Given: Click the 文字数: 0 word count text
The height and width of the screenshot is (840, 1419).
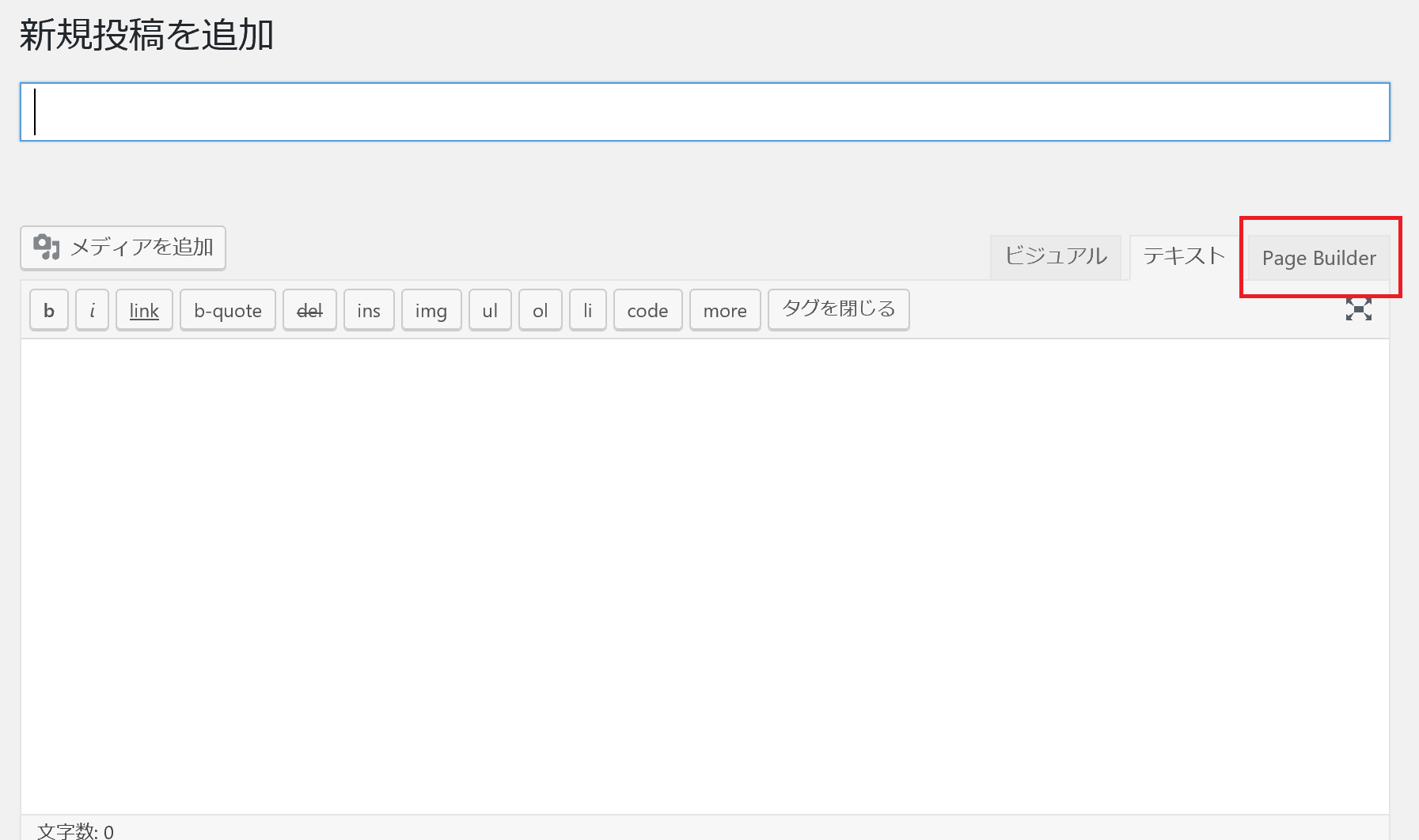Looking at the screenshot, I should 75,831.
